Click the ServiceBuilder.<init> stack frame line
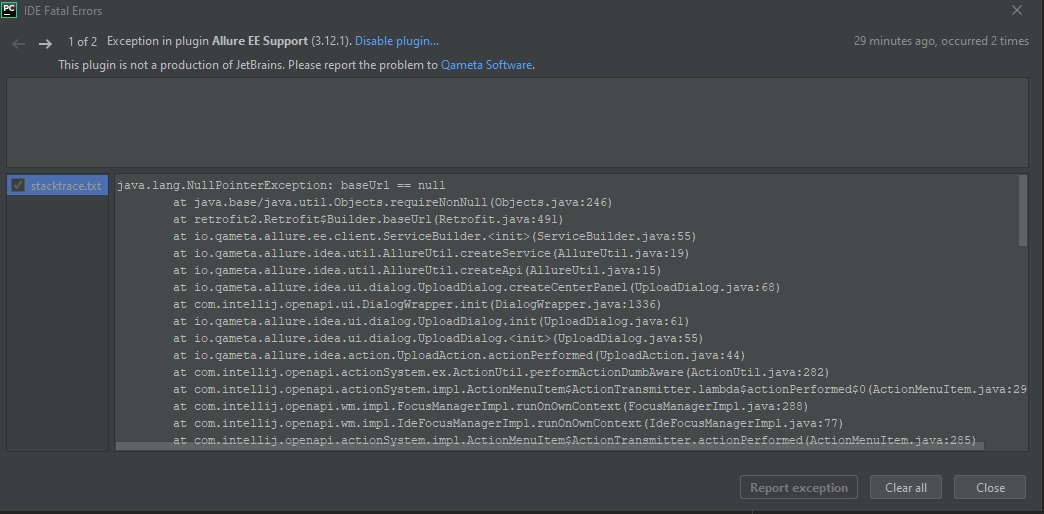 [435, 236]
